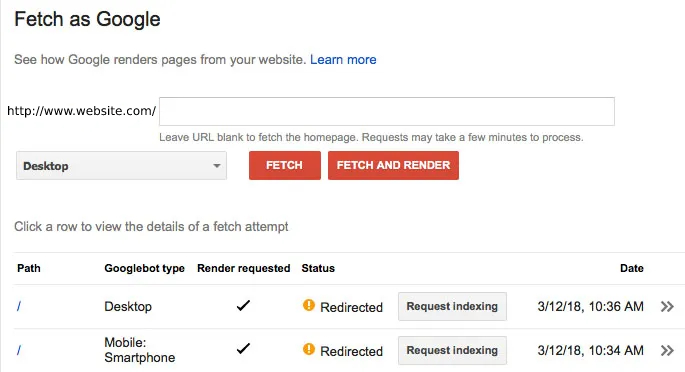Click 'Click a row to view' instruction text
Screen dimensions: 685x372
click(151, 227)
